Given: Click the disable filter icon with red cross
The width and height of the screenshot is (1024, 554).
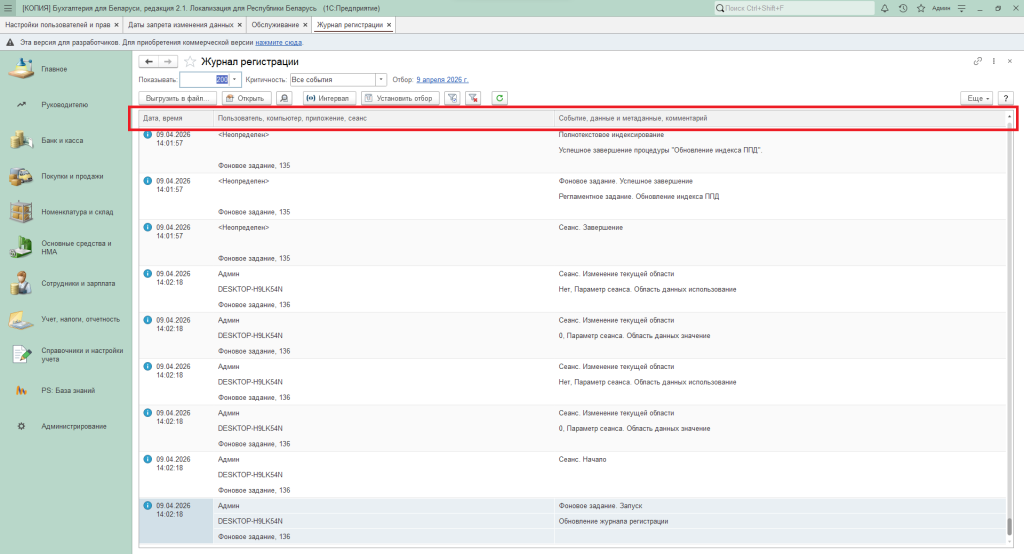Looking at the screenshot, I should (x=473, y=98).
